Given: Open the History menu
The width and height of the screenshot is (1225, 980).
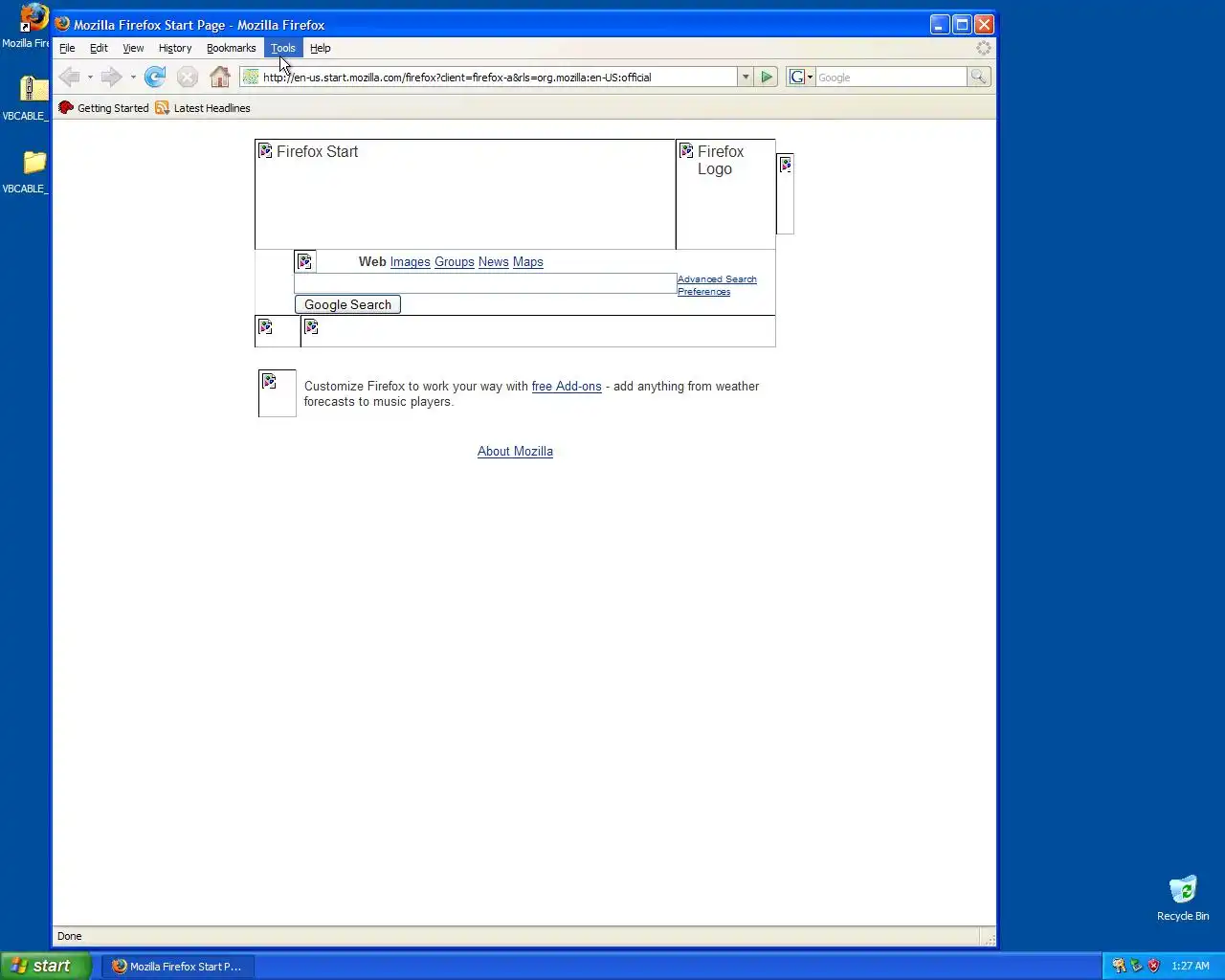Looking at the screenshot, I should point(175,48).
